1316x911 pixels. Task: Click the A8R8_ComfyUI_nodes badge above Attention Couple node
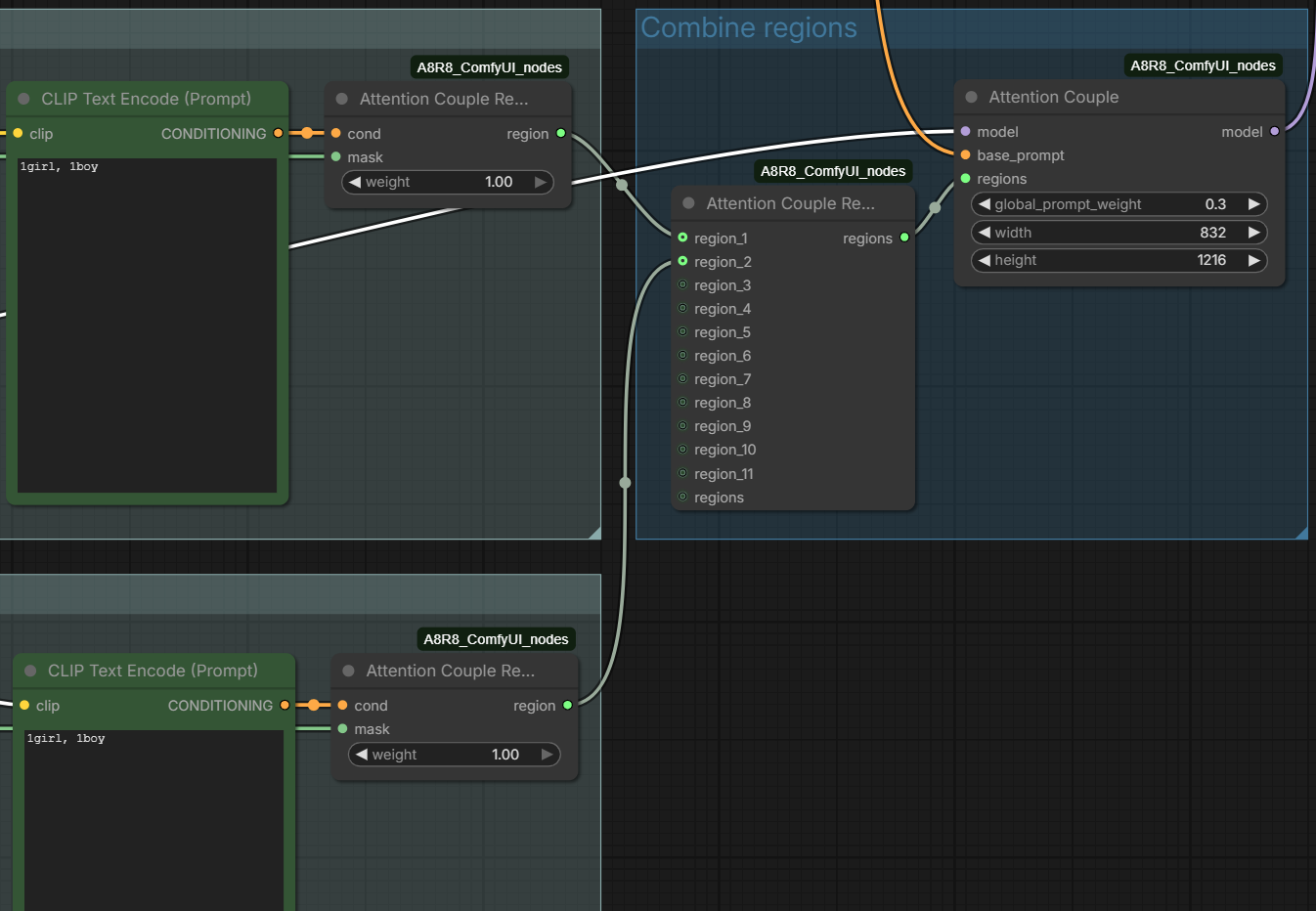click(1203, 65)
